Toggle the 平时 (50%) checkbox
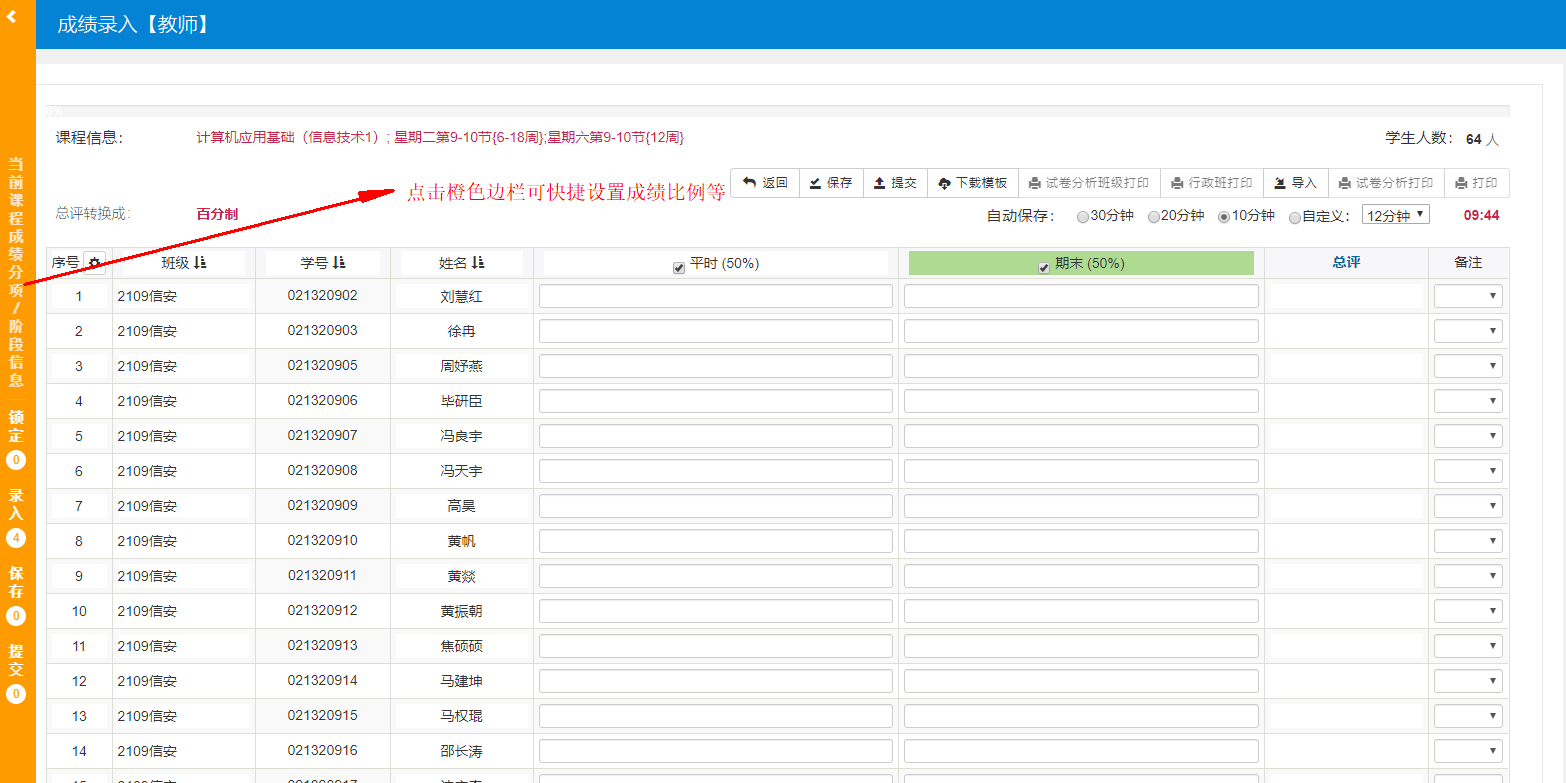 [x=679, y=267]
